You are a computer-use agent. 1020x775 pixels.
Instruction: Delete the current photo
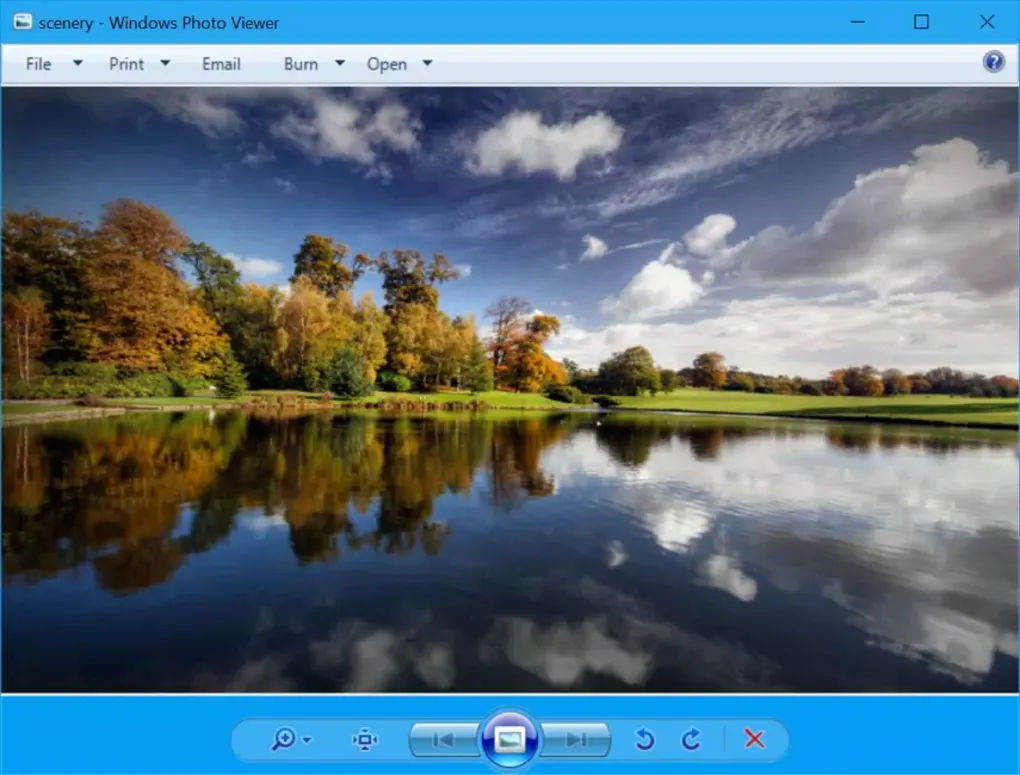753,739
